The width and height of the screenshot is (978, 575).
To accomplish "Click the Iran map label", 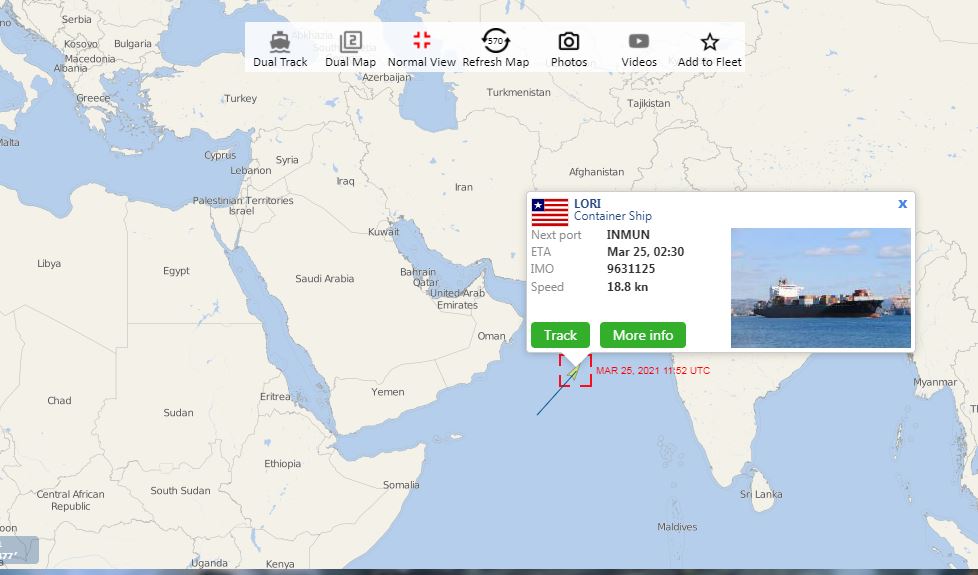I will 463,187.
